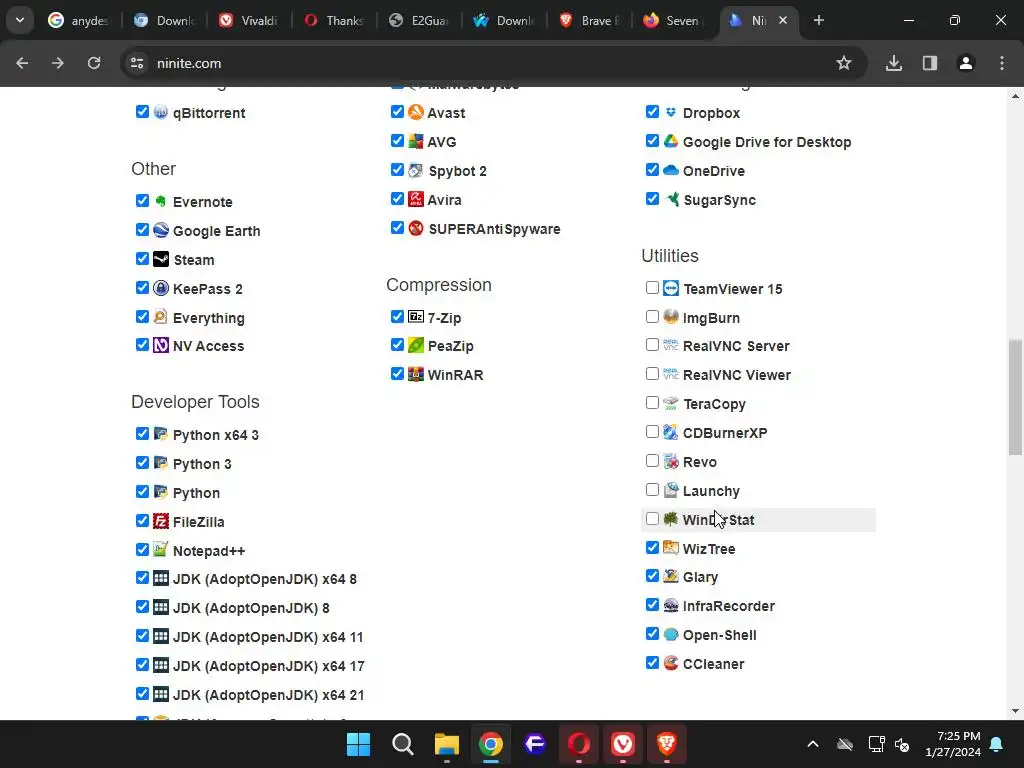
Task: Open Windows taskbar Search
Action: 402,744
